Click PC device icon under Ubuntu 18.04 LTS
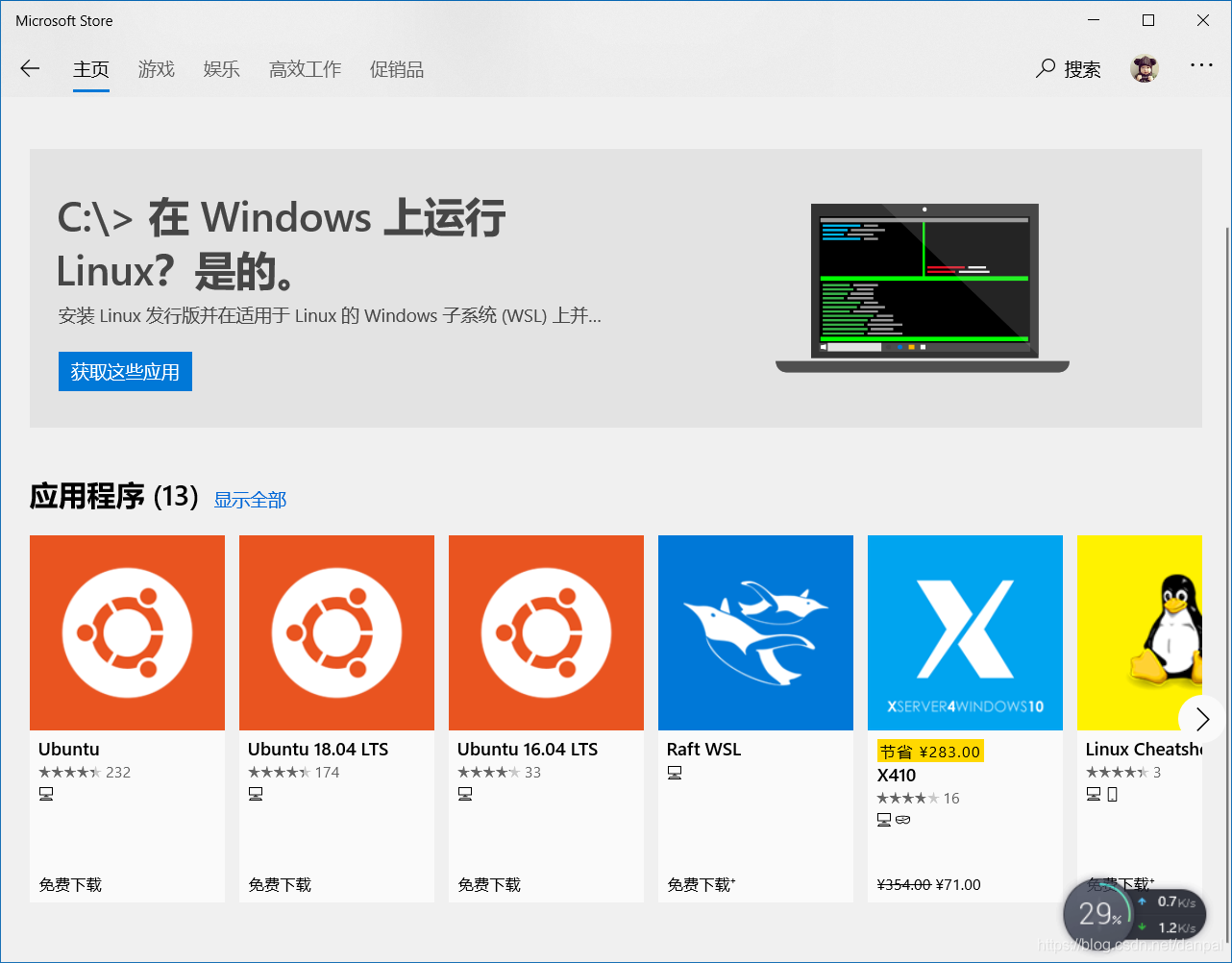This screenshot has width=1232, height=963. coord(256,794)
